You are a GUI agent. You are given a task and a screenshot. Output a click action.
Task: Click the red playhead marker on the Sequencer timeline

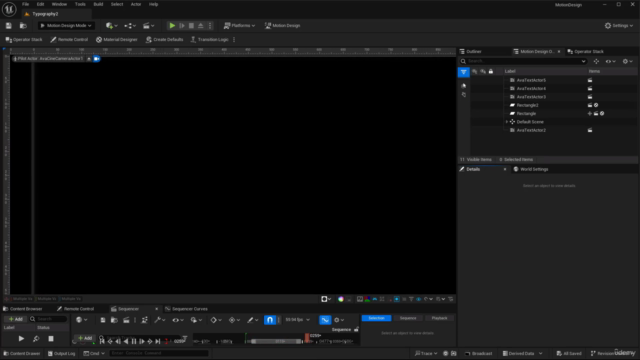[307, 337]
